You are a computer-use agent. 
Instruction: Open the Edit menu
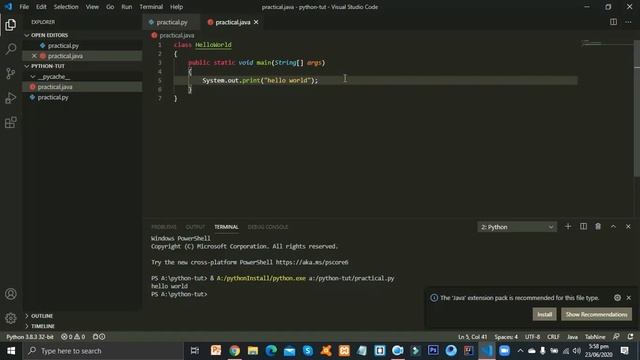tap(41, 7)
